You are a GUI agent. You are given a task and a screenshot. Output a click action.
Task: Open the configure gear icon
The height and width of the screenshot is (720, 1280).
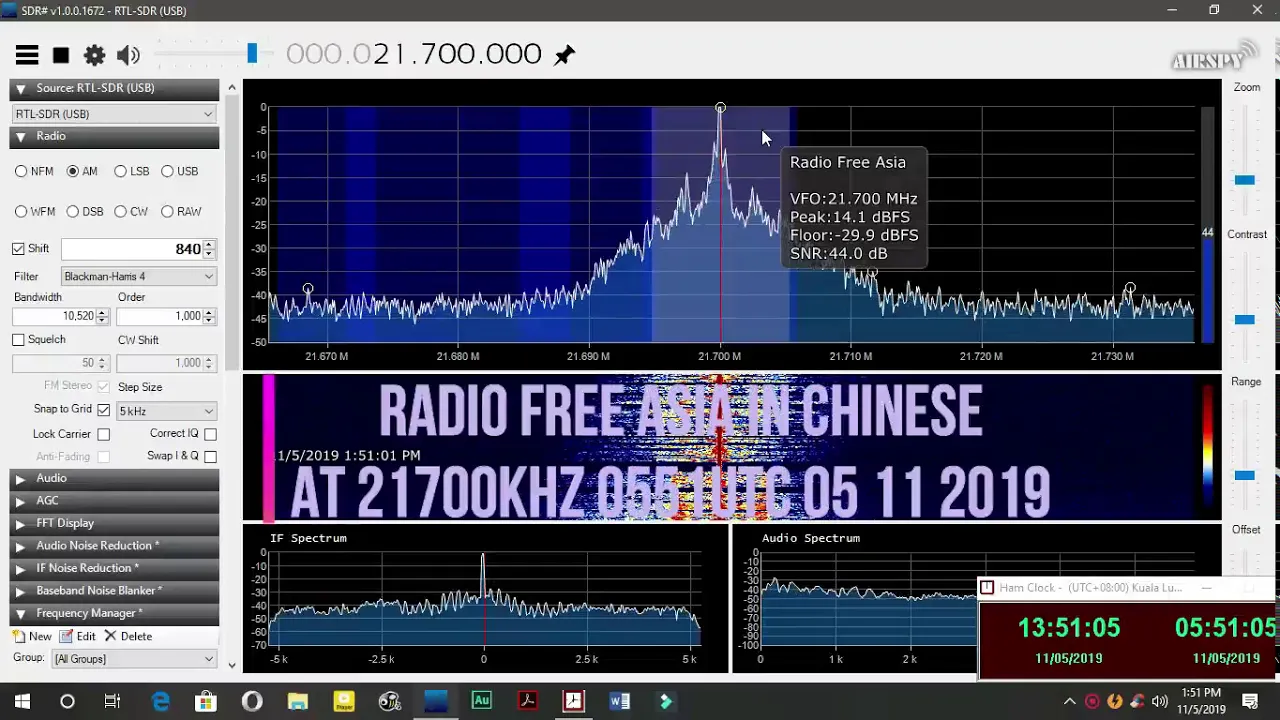(94, 56)
